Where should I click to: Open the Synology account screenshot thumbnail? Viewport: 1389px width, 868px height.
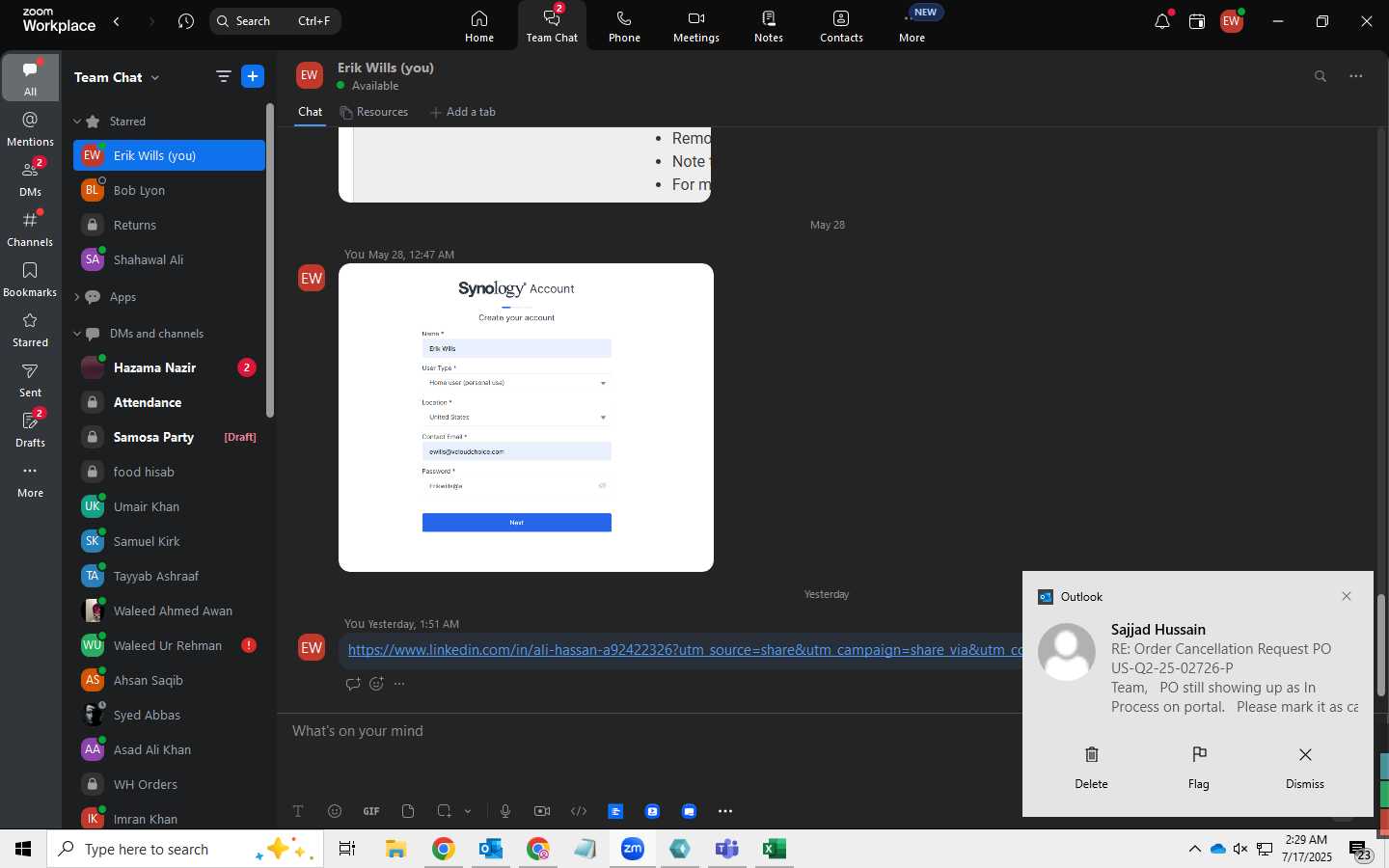526,418
